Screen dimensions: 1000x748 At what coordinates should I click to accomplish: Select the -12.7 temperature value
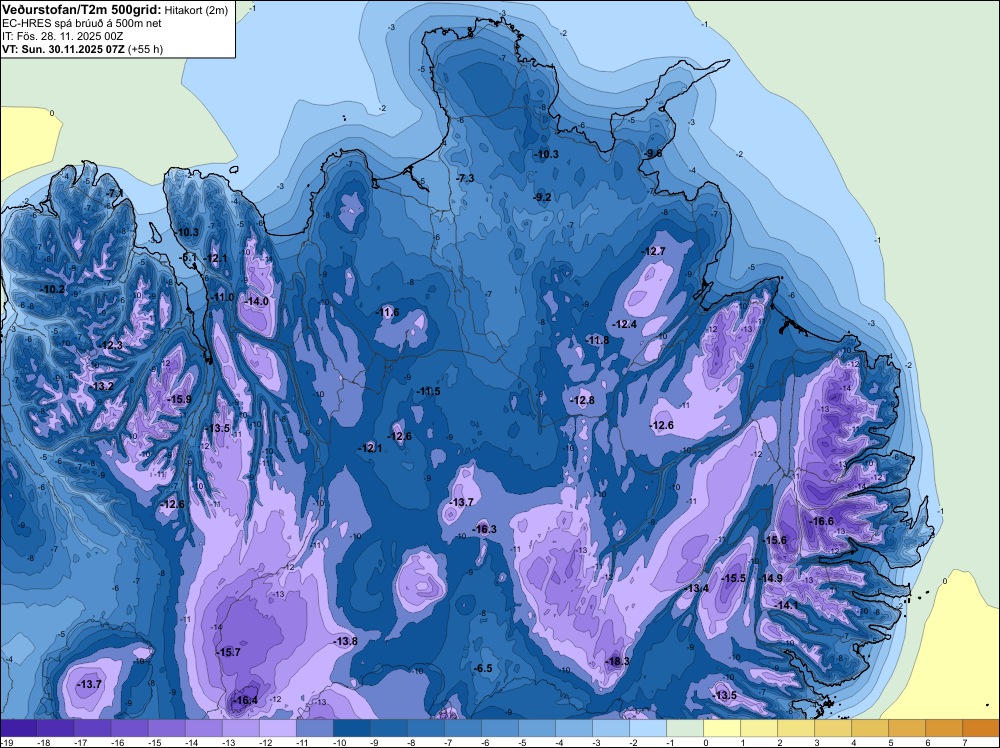click(653, 251)
